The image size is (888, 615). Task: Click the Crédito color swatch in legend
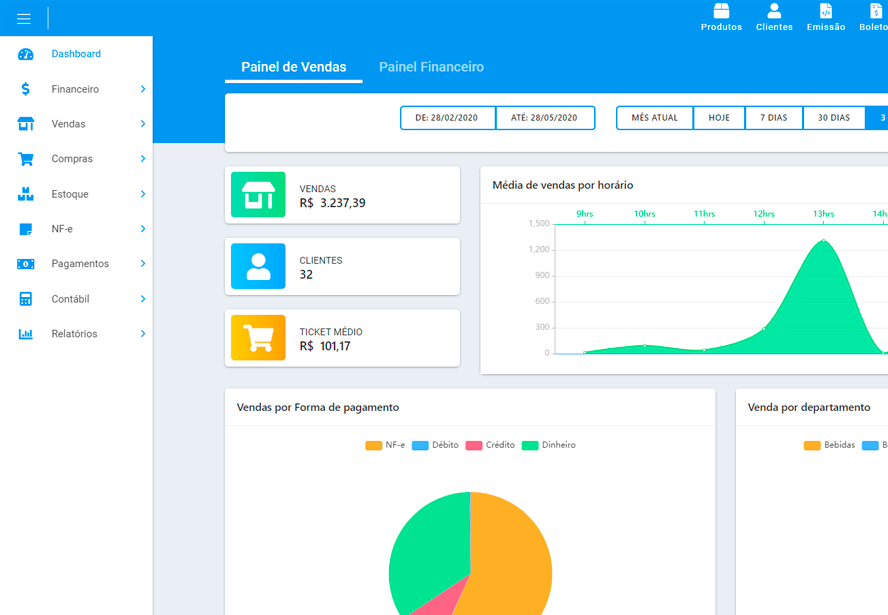tap(474, 445)
